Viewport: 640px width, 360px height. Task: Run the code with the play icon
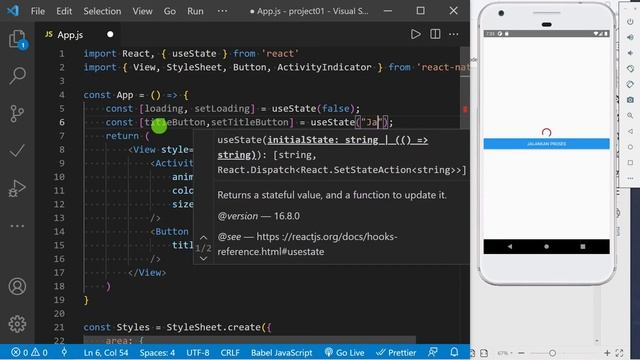coord(416,34)
